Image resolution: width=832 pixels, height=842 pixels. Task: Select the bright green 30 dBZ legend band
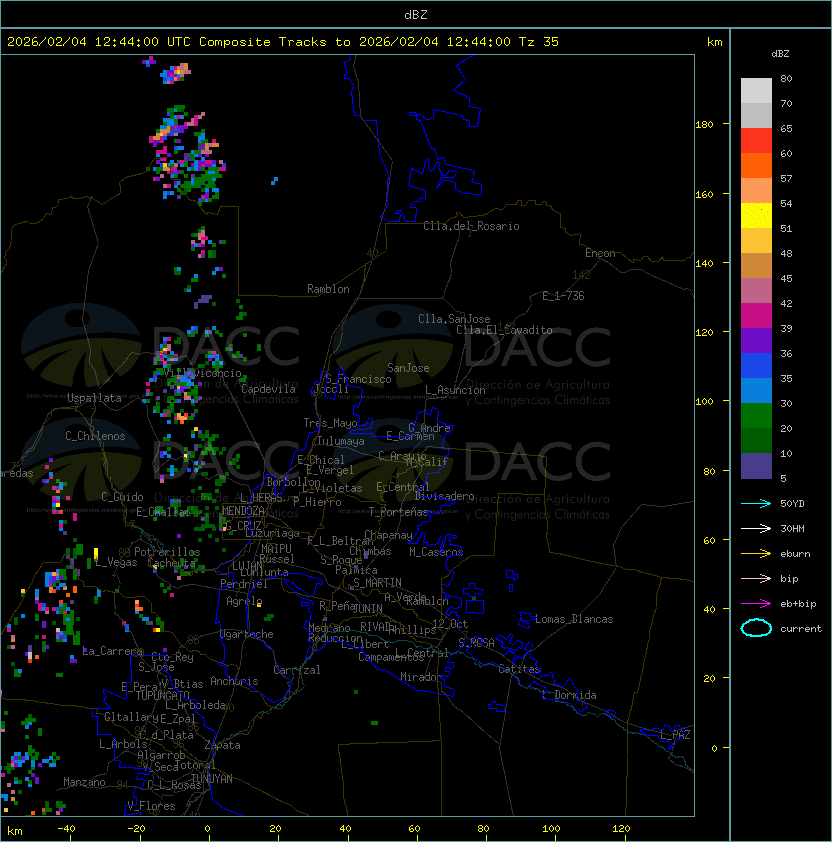click(x=756, y=416)
